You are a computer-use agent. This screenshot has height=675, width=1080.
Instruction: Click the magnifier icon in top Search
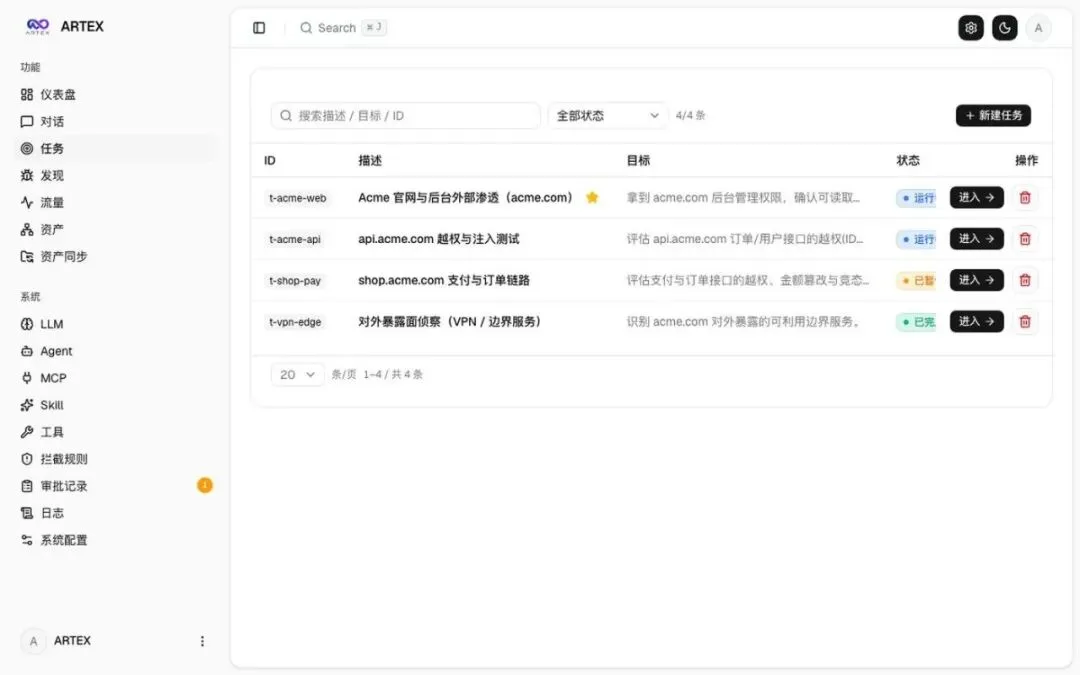tap(306, 28)
